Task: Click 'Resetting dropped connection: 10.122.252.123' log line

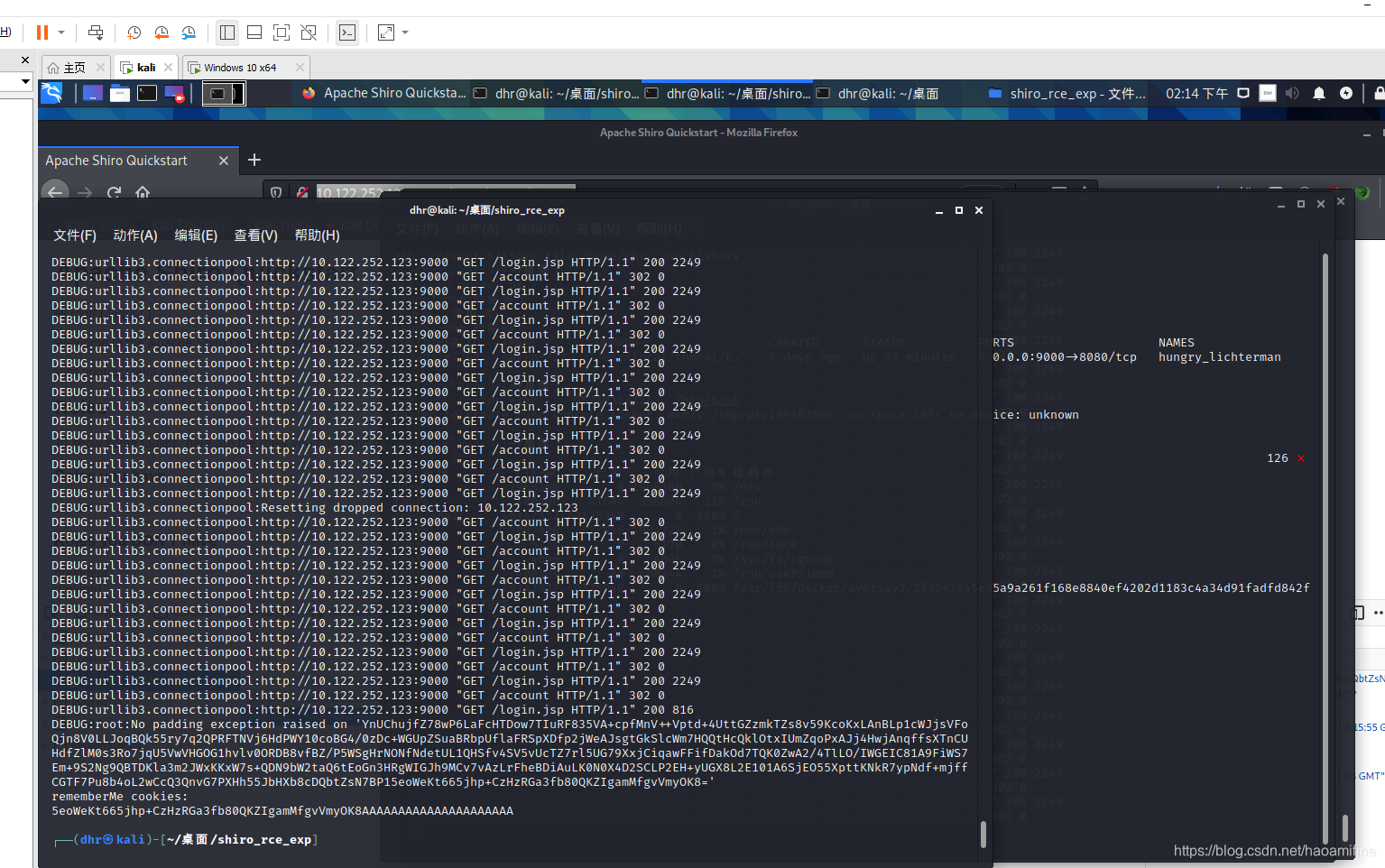Action: point(315,508)
